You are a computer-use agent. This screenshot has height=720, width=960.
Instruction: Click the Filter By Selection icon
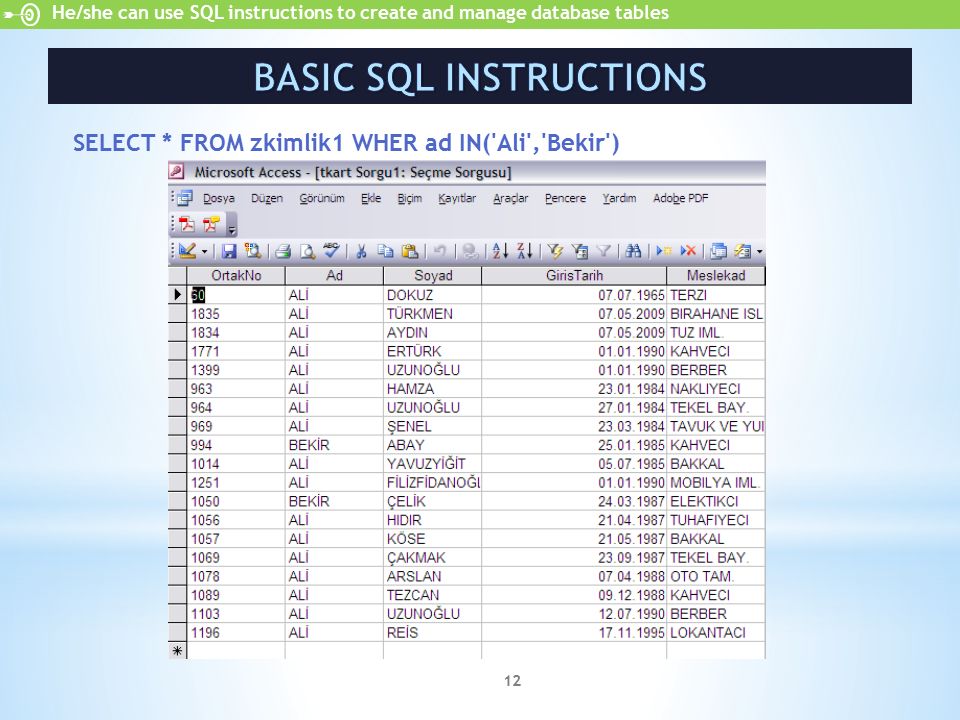555,251
